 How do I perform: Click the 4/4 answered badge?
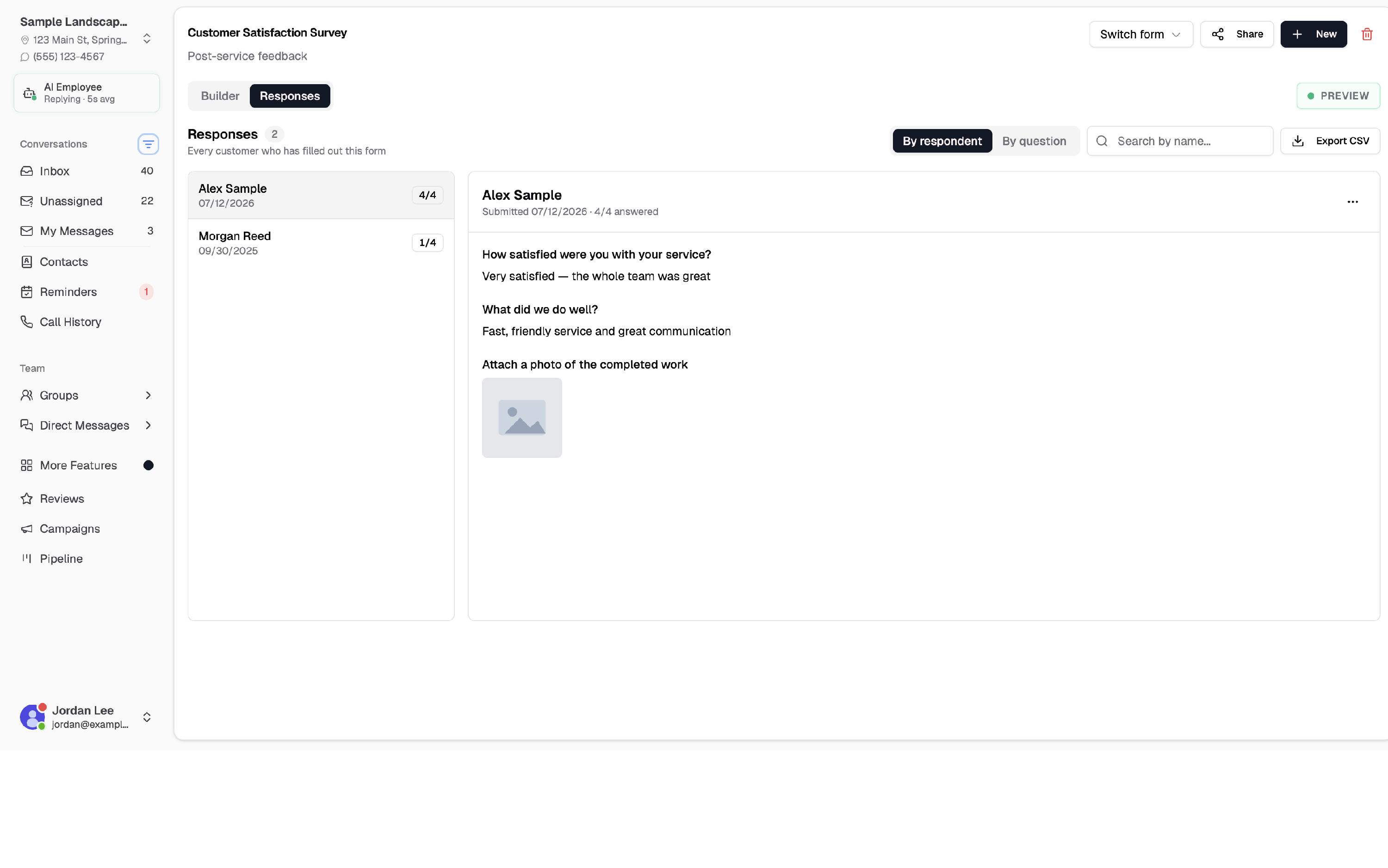pyautogui.click(x=427, y=195)
